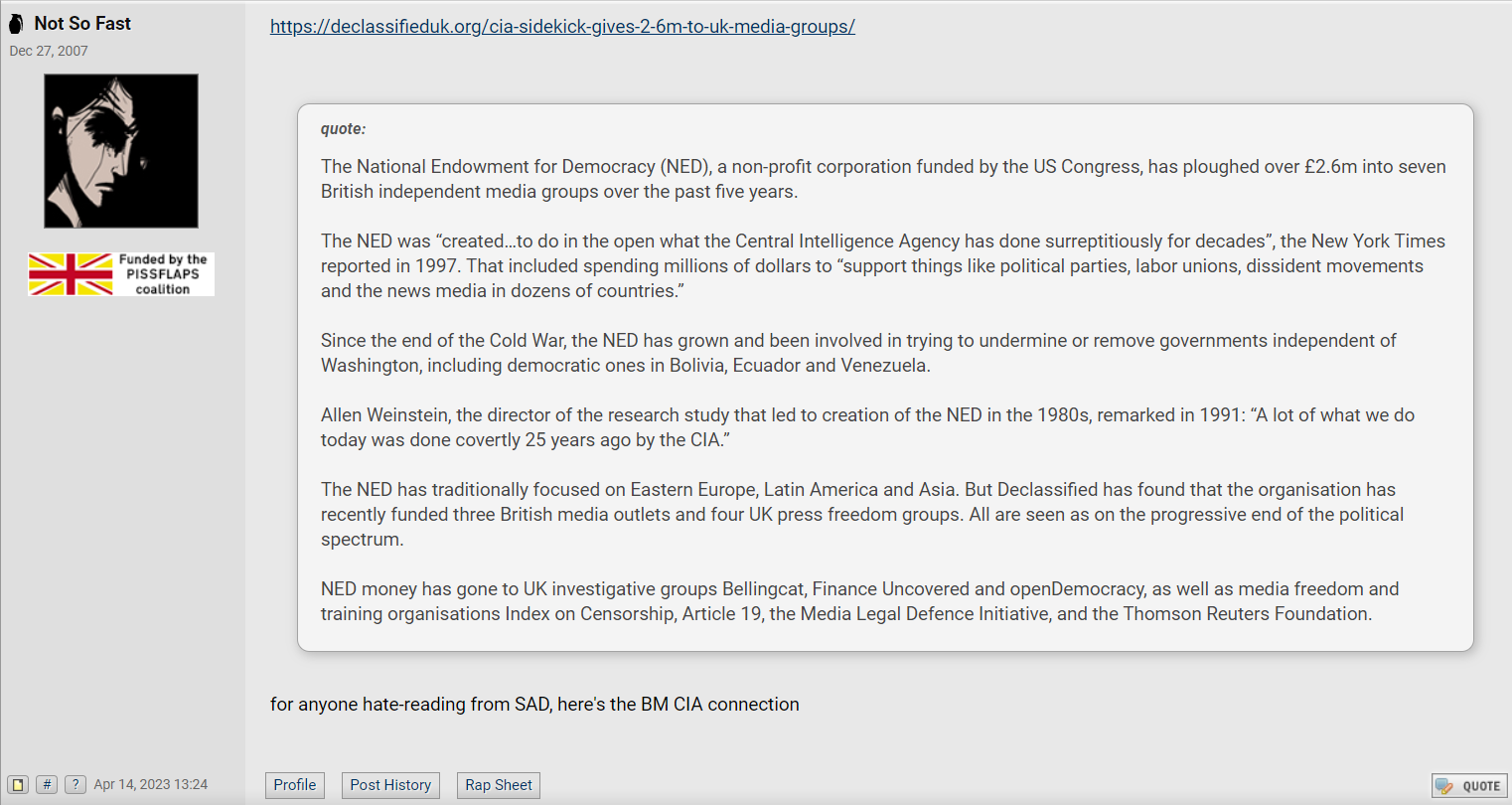This screenshot has height=805, width=1512.
Task: Click the paragraph mentioning Allen Weinstein
Action: [867, 427]
